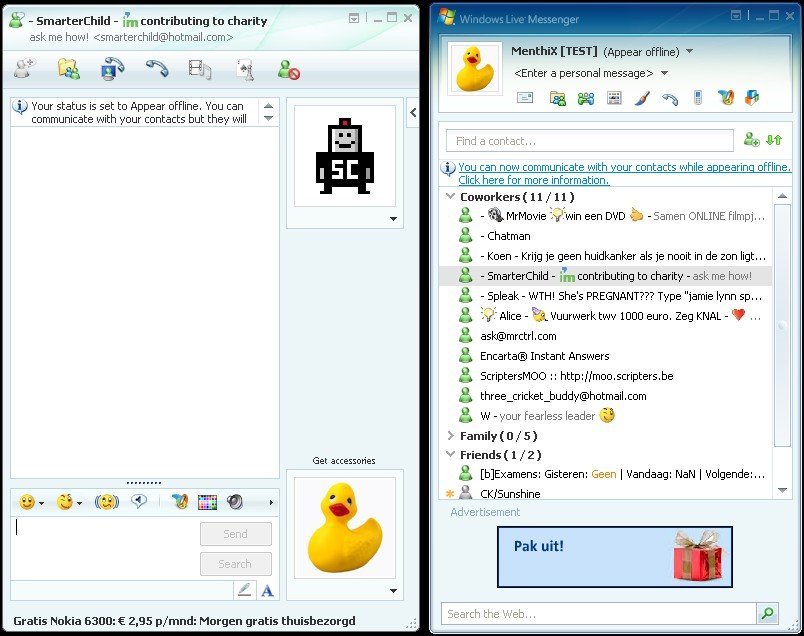This screenshot has height=636, width=804.
Task: Click the grayed-out Send button
Action: coord(235,534)
